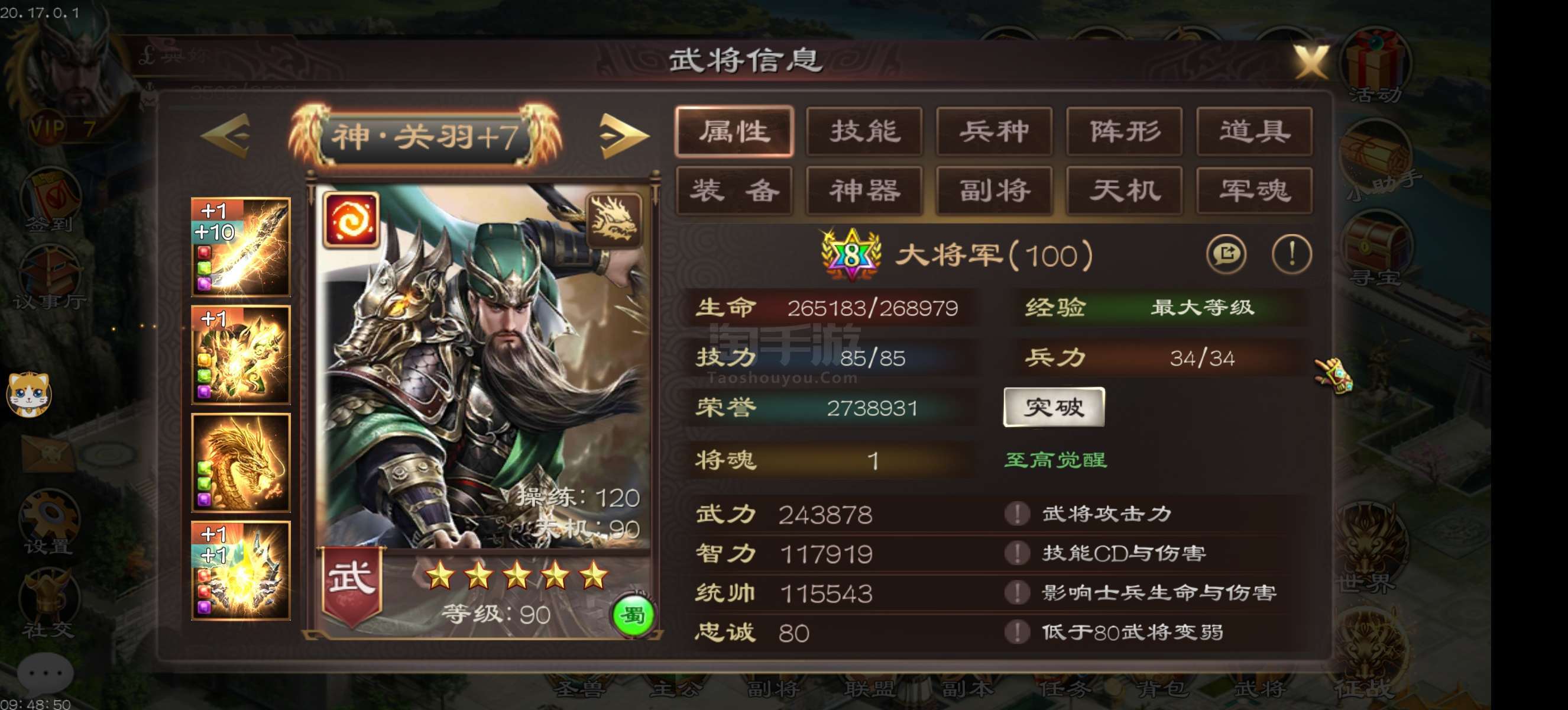Open the 装备 tab

point(734,191)
